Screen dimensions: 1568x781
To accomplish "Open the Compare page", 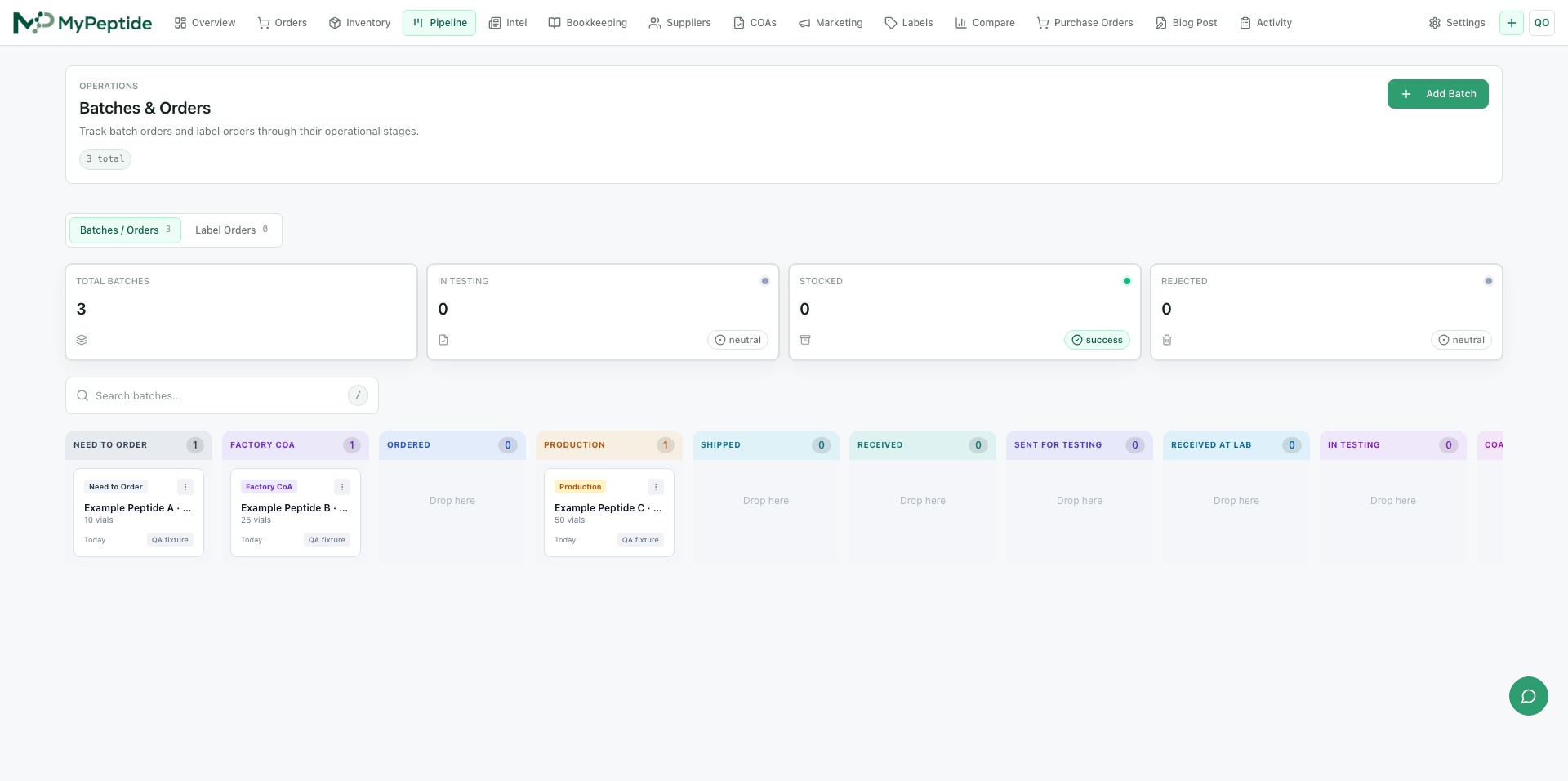I will pos(985,23).
